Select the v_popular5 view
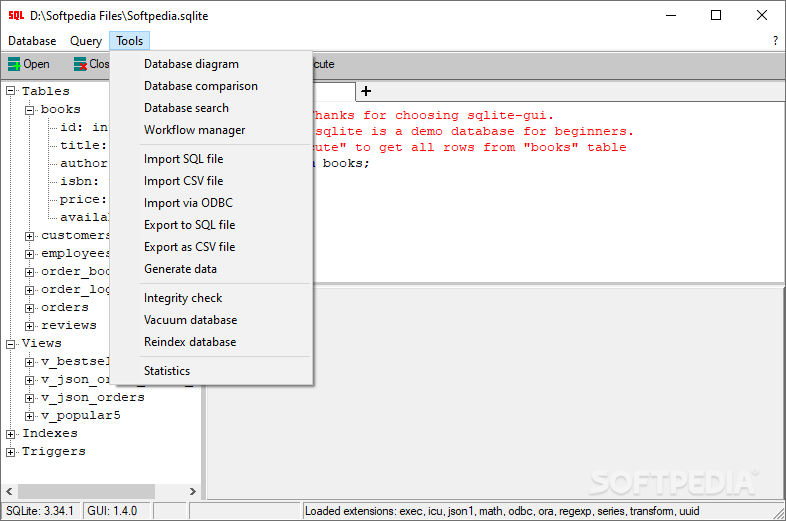 click(x=81, y=416)
